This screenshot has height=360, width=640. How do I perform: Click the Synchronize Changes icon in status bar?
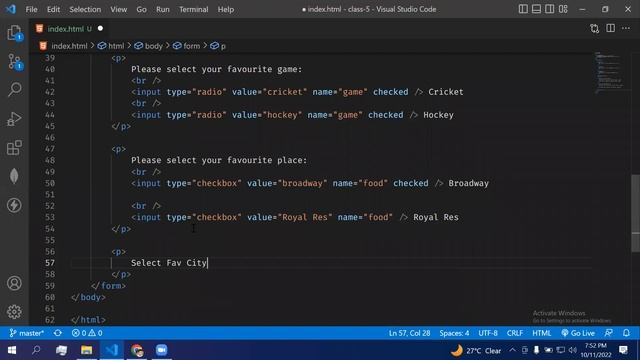58,333
